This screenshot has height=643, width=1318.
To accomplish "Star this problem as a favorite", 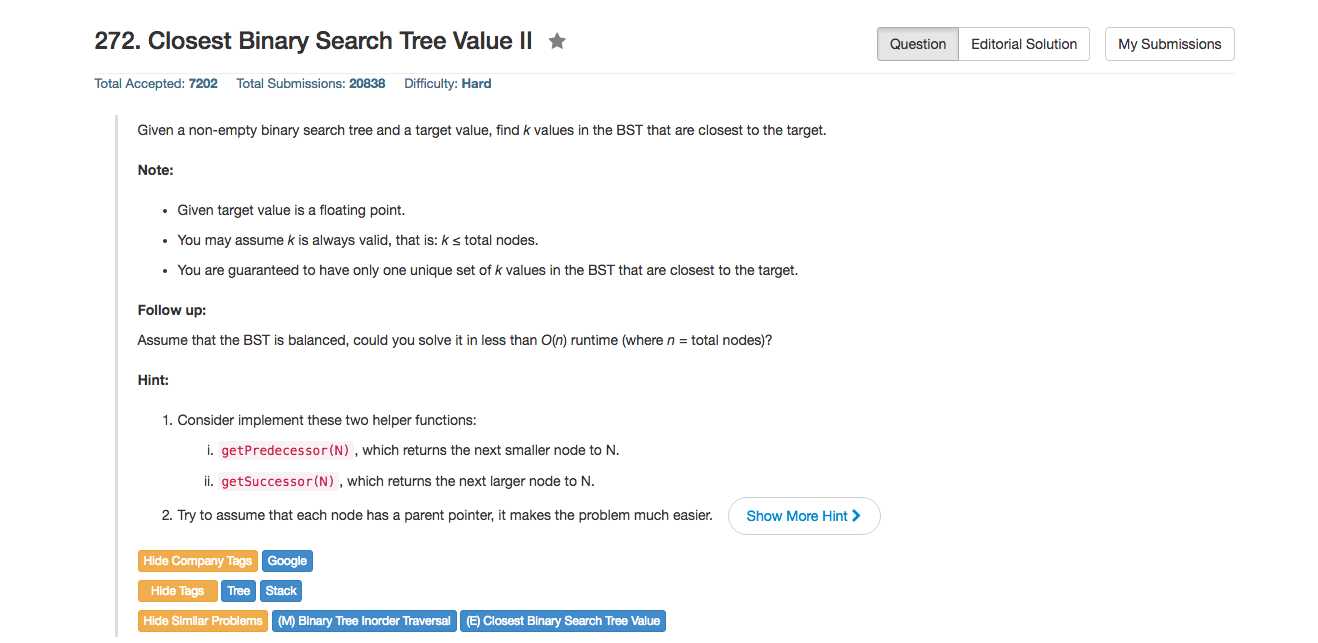I will 557,42.
